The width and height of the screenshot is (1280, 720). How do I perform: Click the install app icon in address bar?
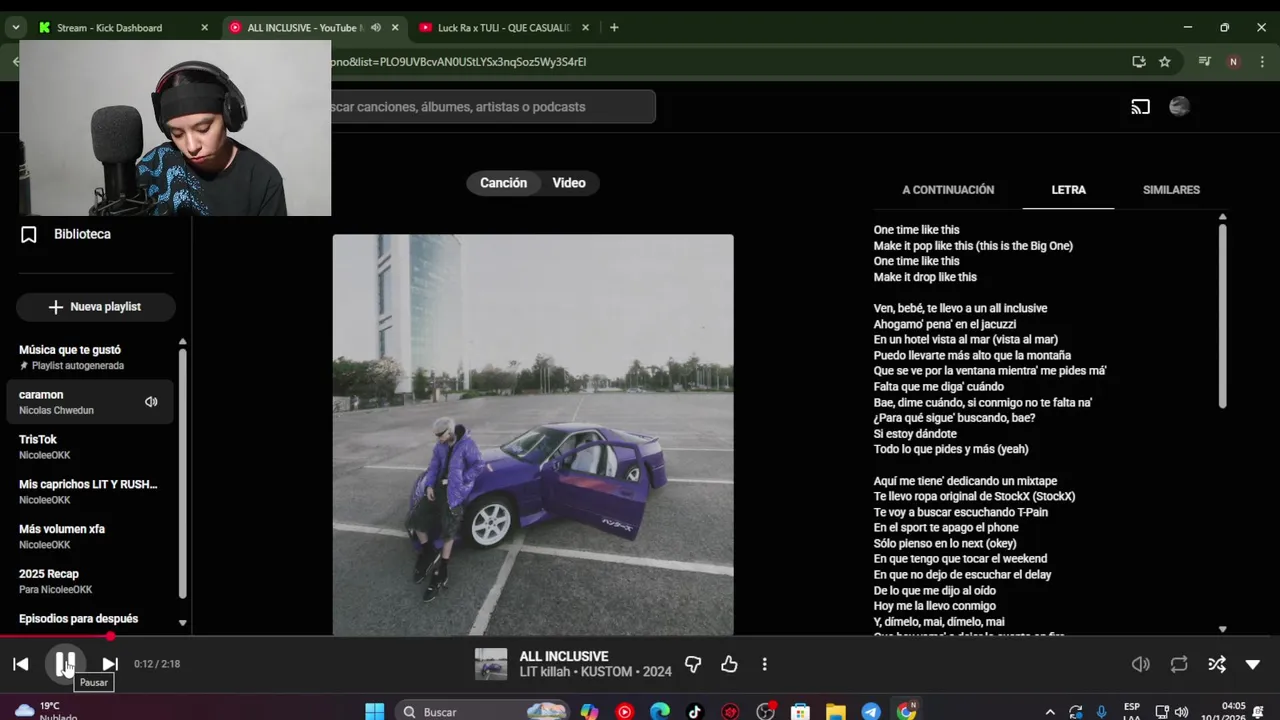pyautogui.click(x=1139, y=61)
